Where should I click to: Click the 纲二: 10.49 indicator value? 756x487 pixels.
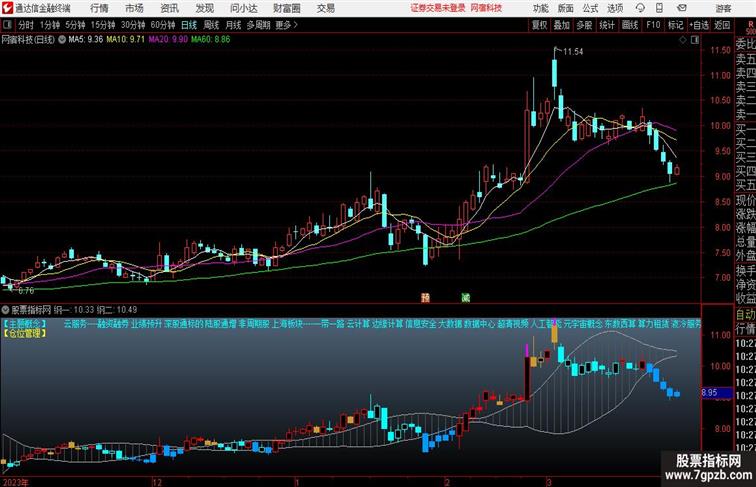[x=117, y=310]
